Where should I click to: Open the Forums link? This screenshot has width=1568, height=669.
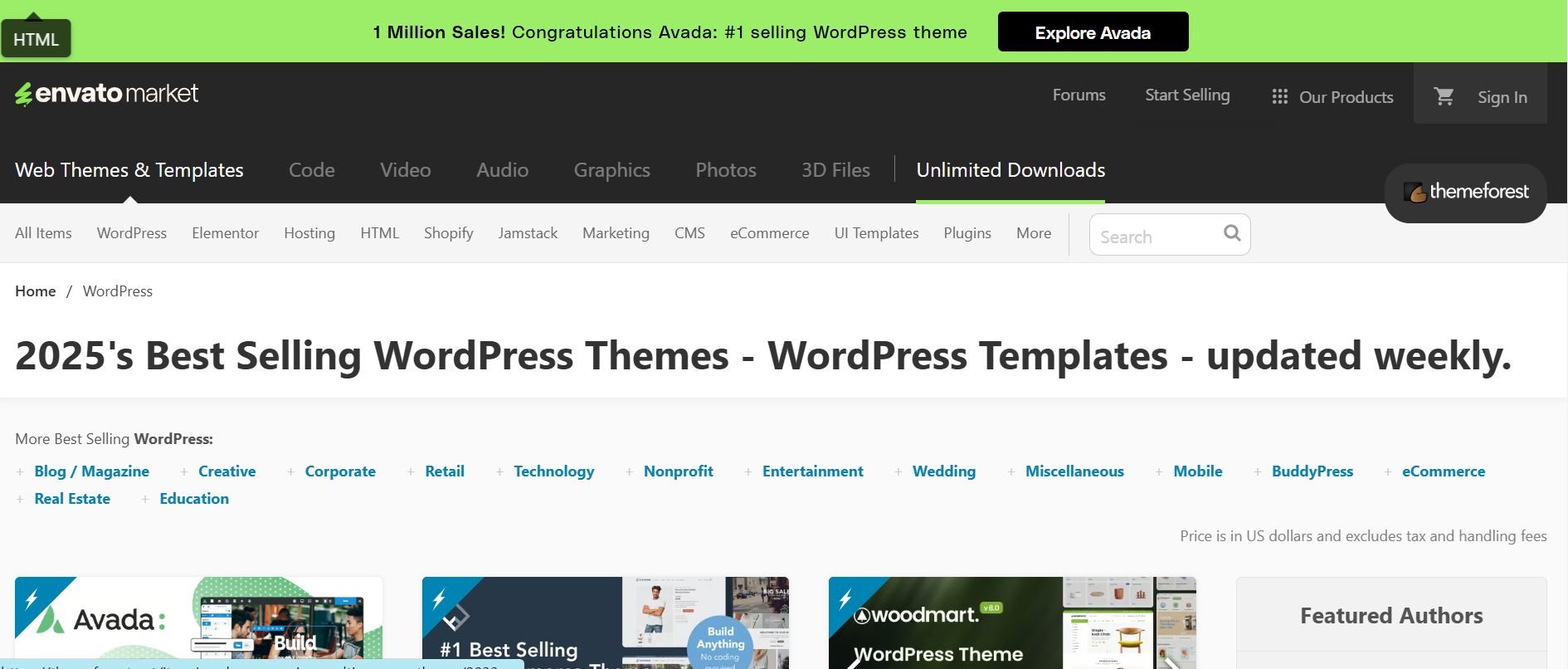click(1079, 95)
